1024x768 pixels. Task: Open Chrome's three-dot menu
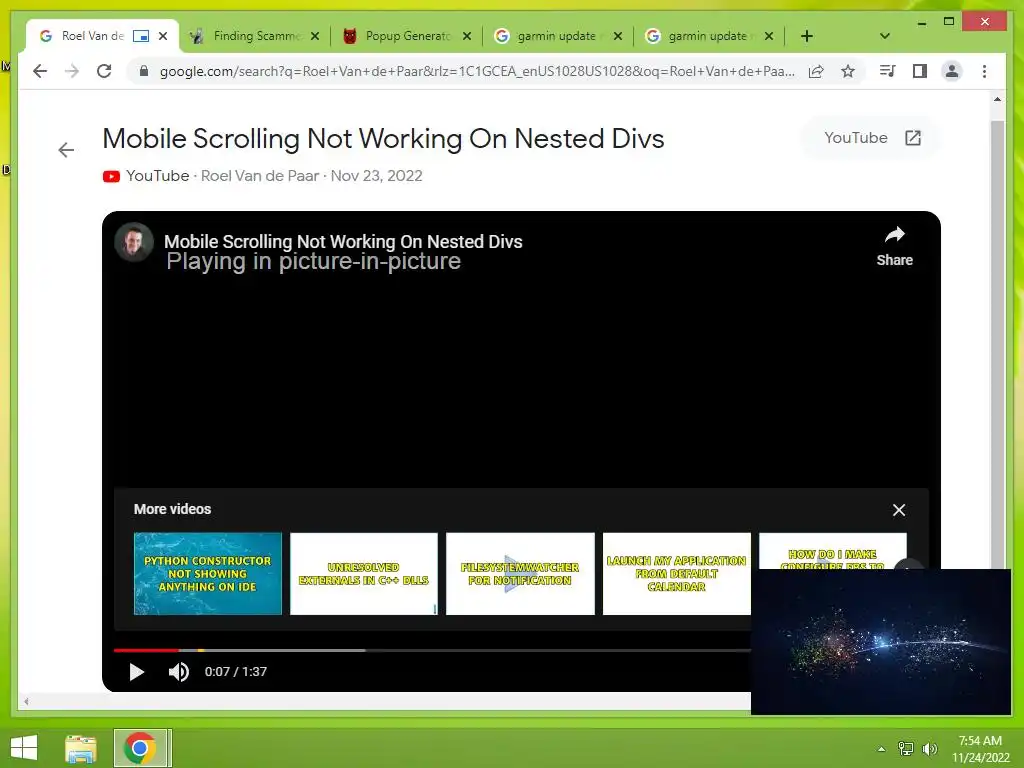[984, 71]
